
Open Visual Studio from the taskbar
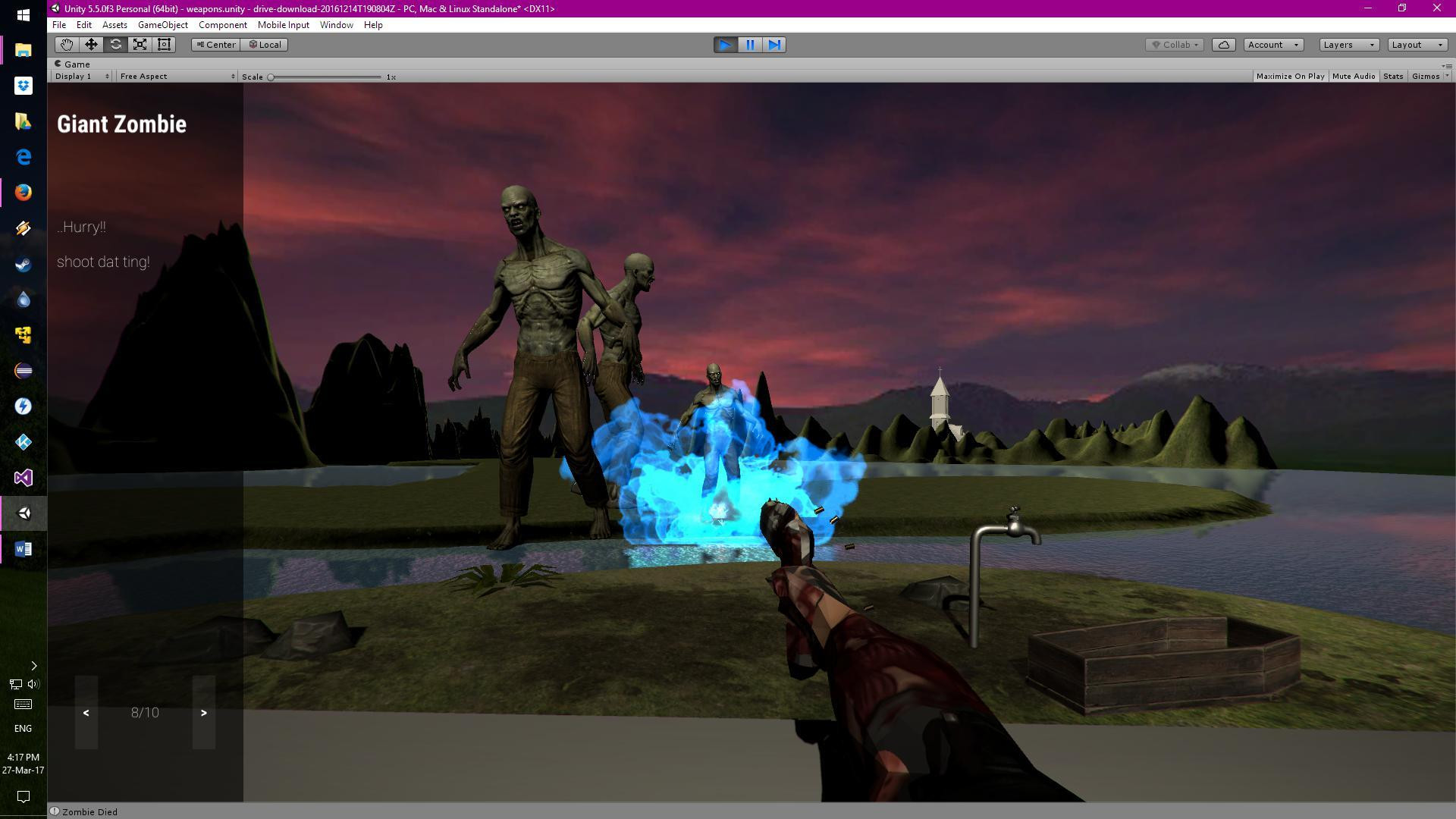23,478
